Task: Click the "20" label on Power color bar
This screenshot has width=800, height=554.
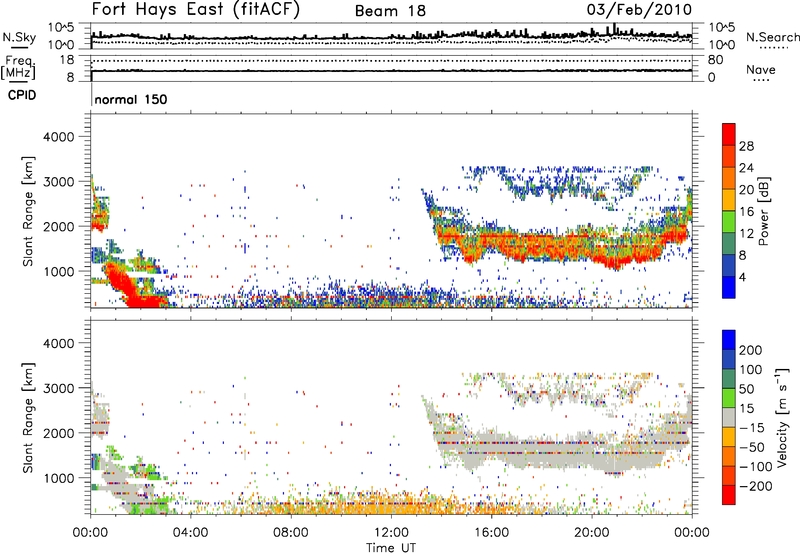Action: pyautogui.click(x=746, y=190)
